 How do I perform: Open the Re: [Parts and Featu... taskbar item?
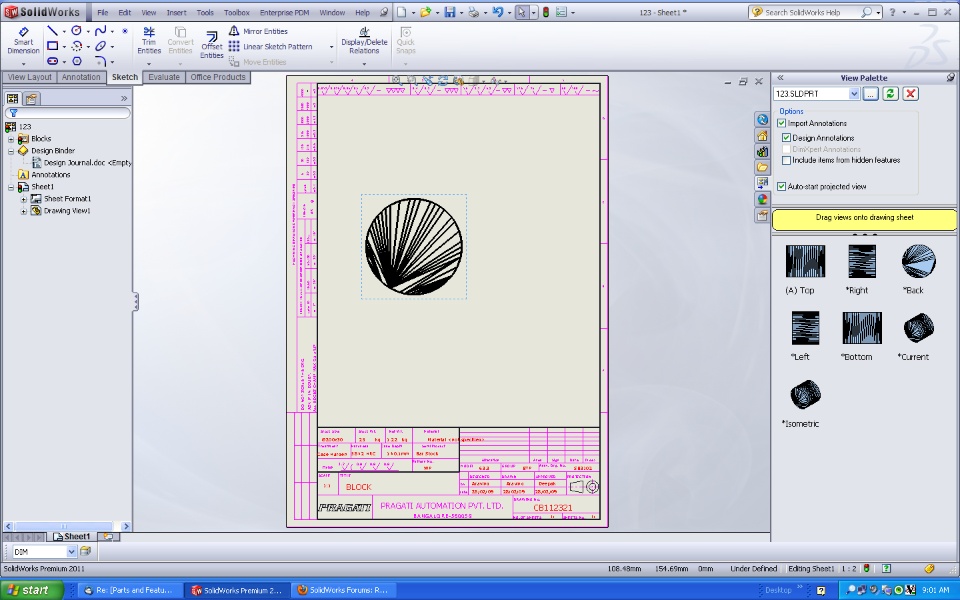pyautogui.click(x=129, y=590)
